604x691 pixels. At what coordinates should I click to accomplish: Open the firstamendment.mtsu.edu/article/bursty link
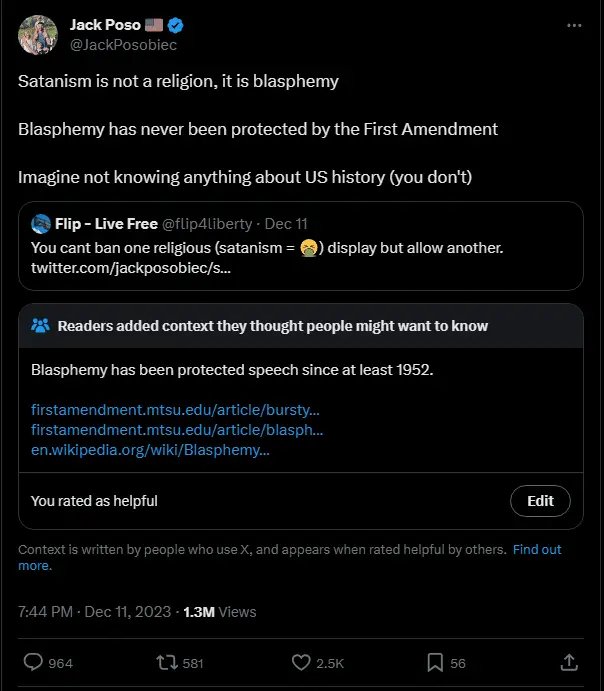(x=175, y=410)
